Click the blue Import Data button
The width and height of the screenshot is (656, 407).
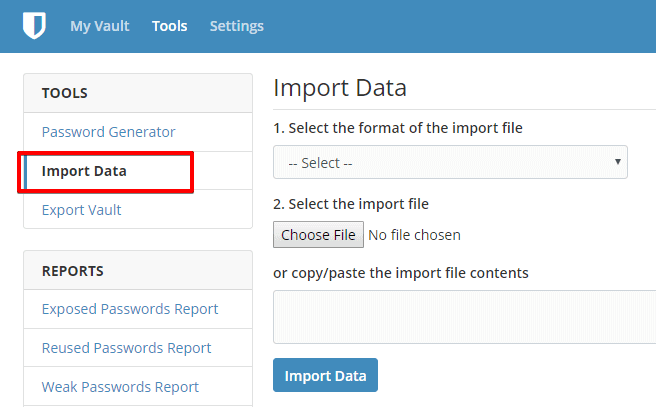(x=325, y=375)
